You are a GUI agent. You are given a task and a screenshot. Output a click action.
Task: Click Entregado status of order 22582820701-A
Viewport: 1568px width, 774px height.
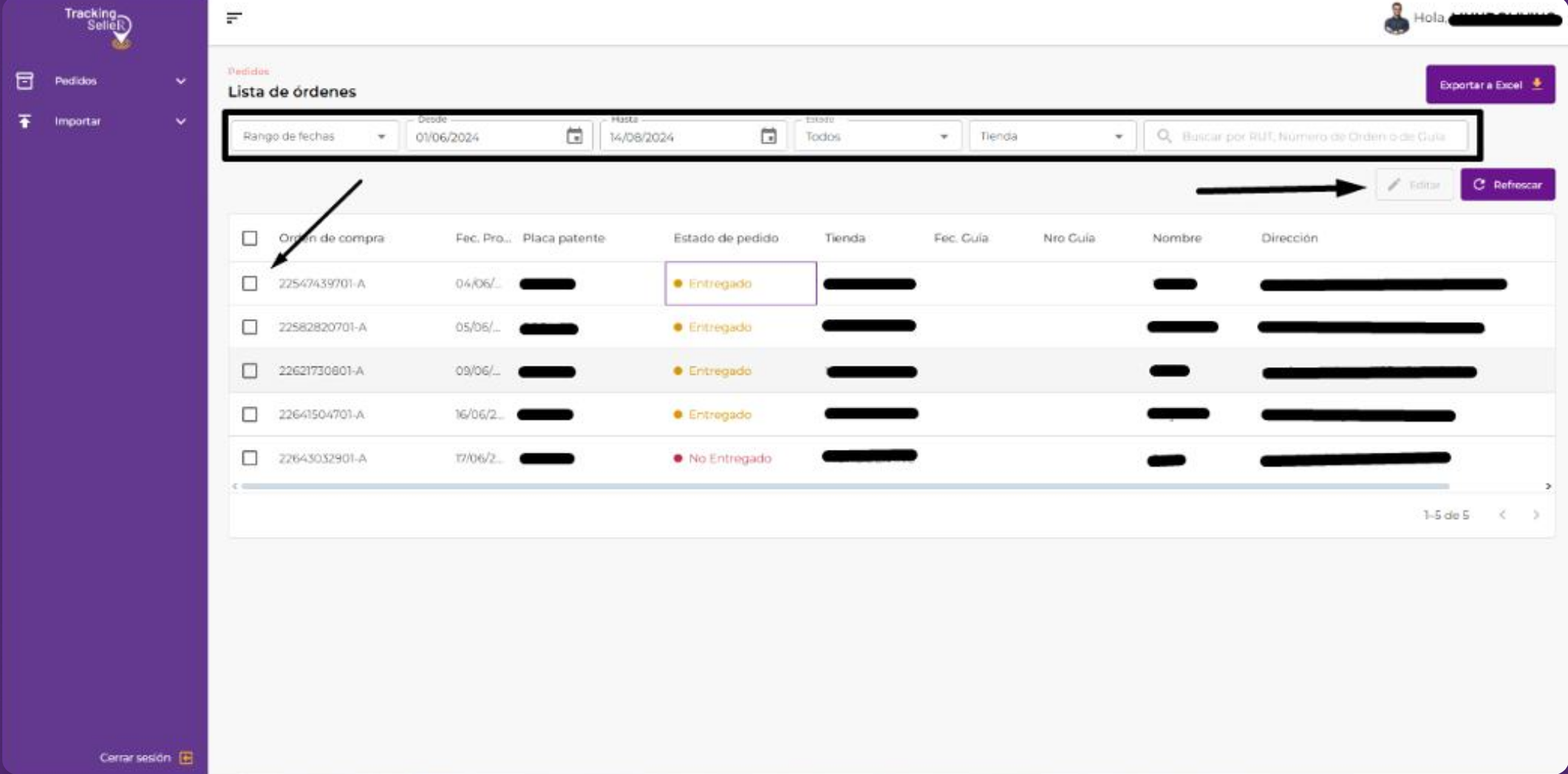point(713,327)
